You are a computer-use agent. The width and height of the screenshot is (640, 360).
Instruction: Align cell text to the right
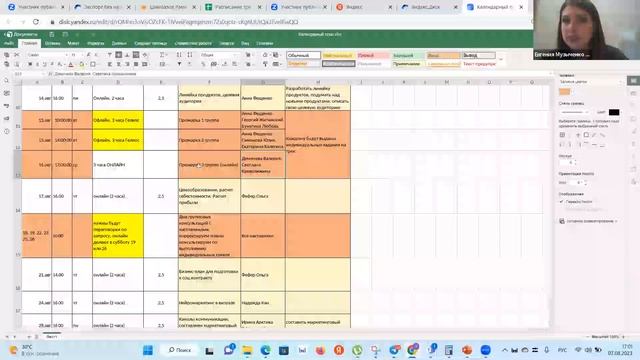(x=127, y=64)
